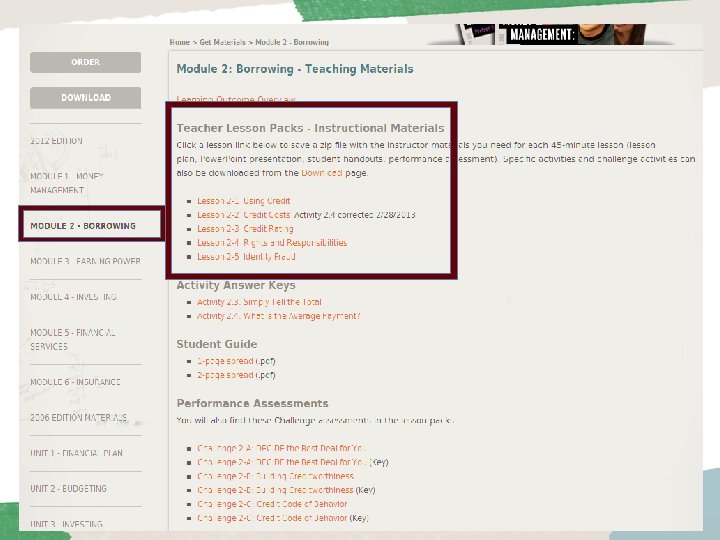Follow the Download page link in paragraph

point(321,173)
